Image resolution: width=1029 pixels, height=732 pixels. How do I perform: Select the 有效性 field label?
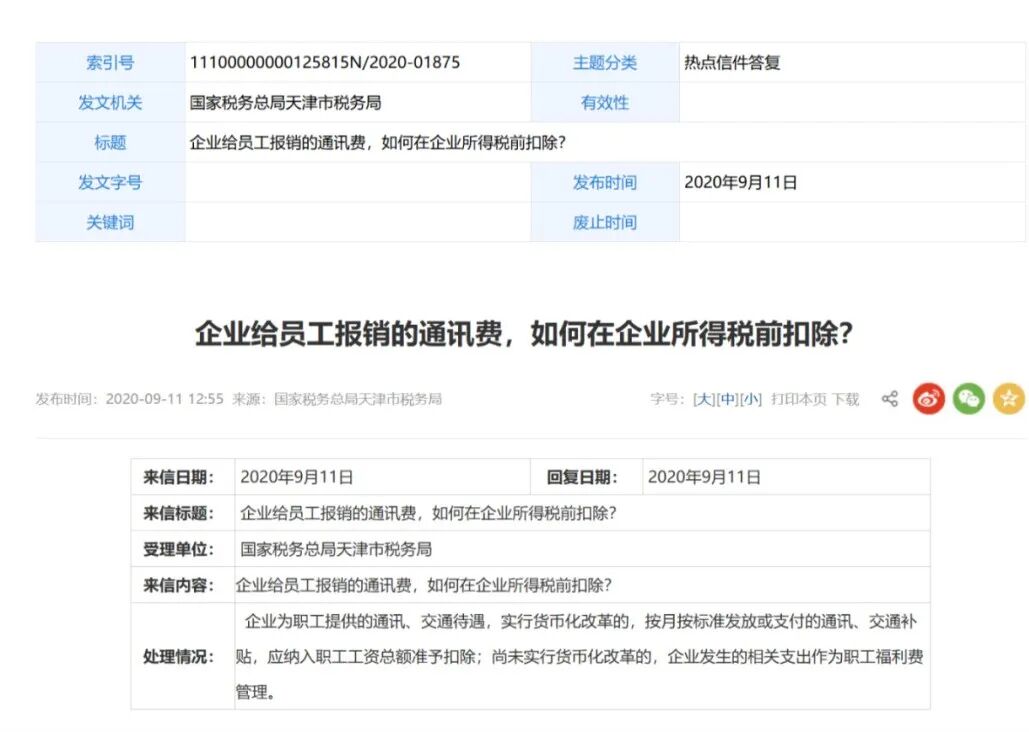click(605, 102)
